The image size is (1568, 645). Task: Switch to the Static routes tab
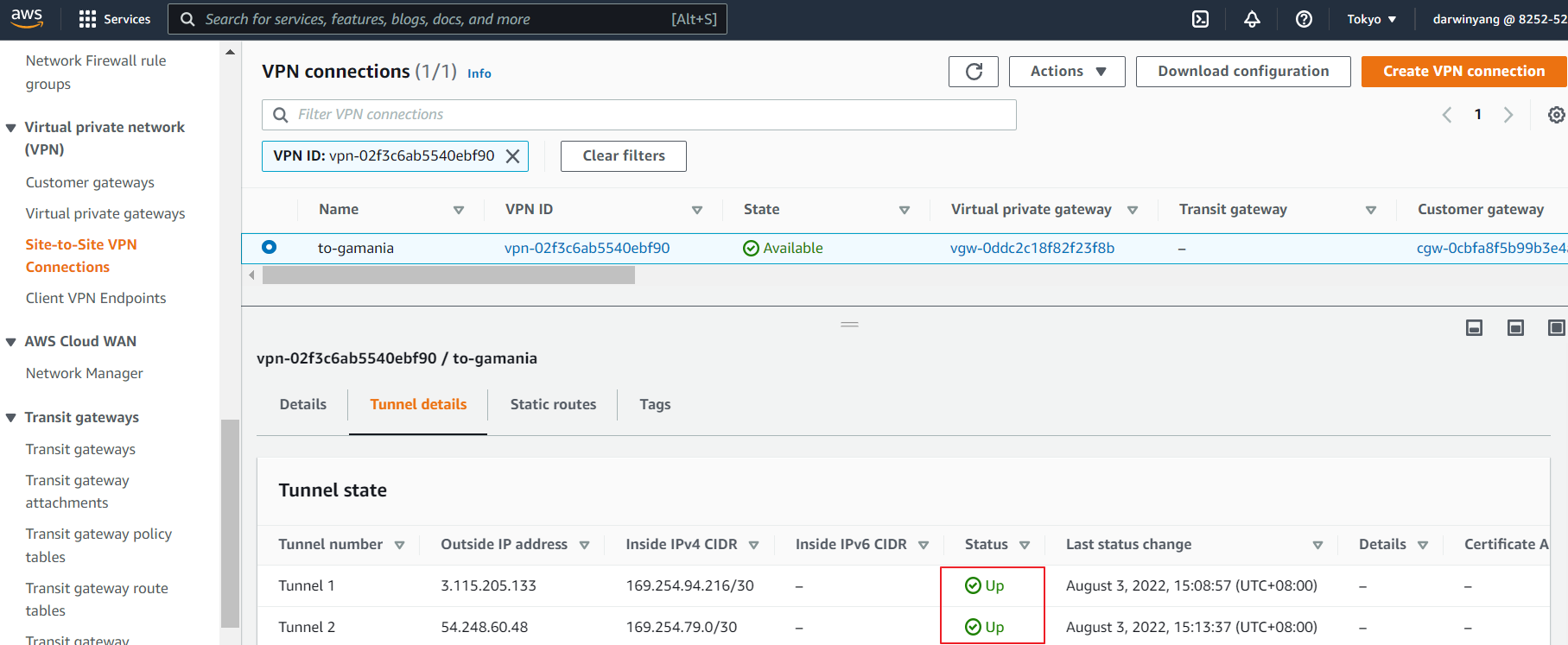(x=553, y=404)
